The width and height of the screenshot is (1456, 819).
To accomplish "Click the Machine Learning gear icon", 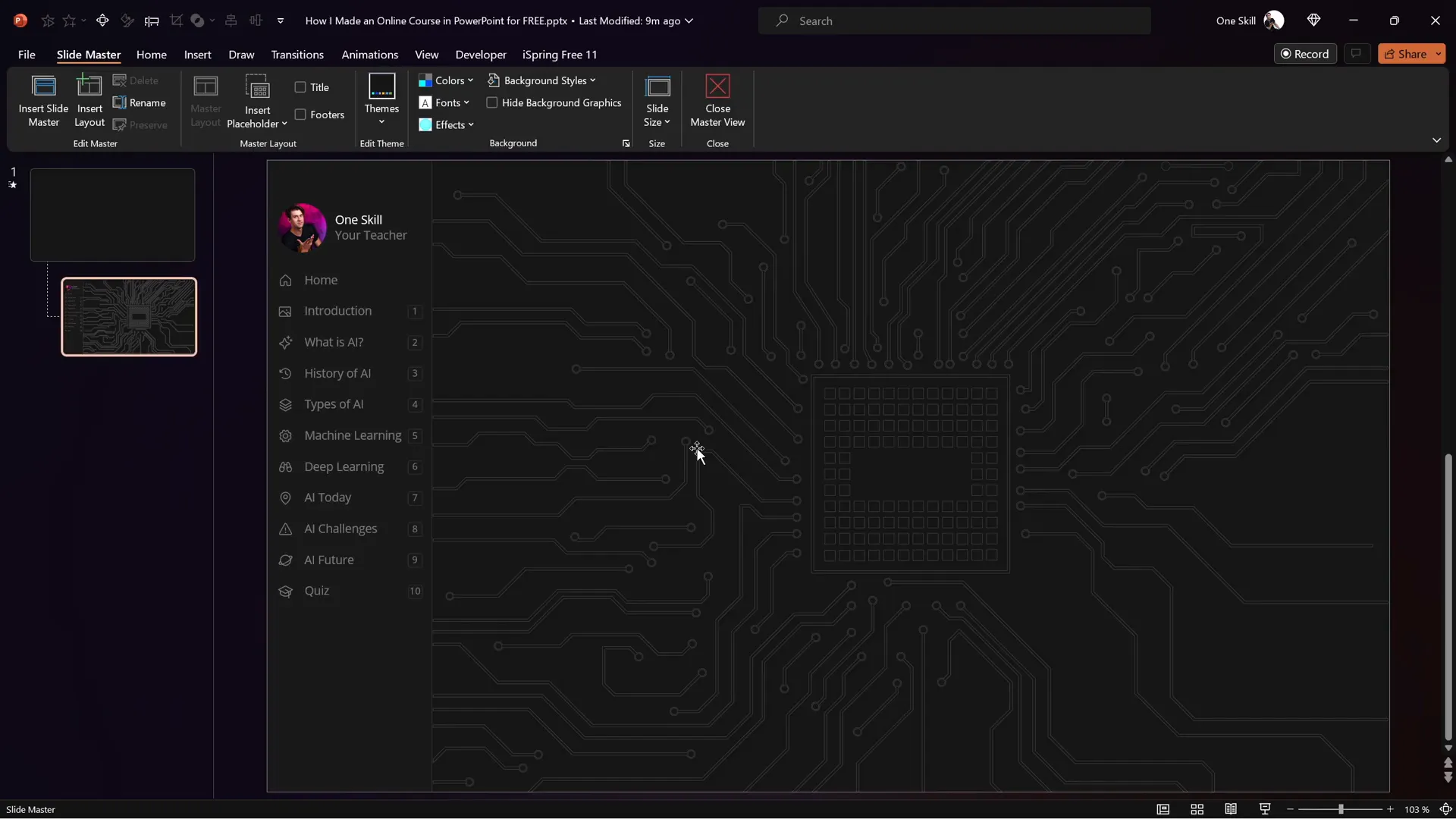I will [285, 436].
